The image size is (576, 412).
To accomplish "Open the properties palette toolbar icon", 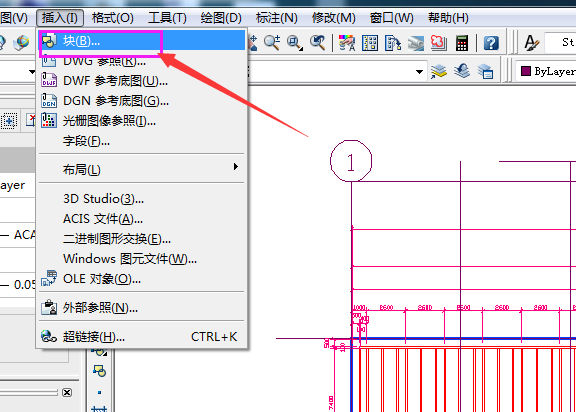I will pos(347,43).
